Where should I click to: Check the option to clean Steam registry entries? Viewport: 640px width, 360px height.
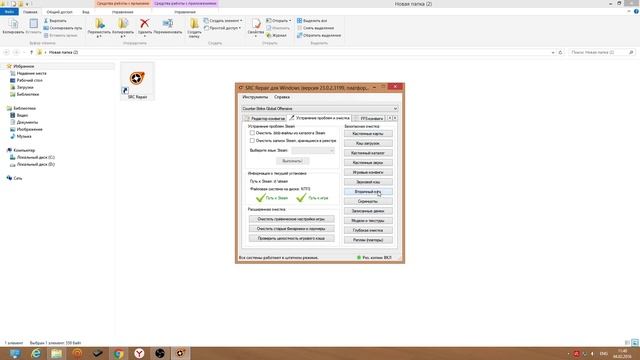[252, 140]
